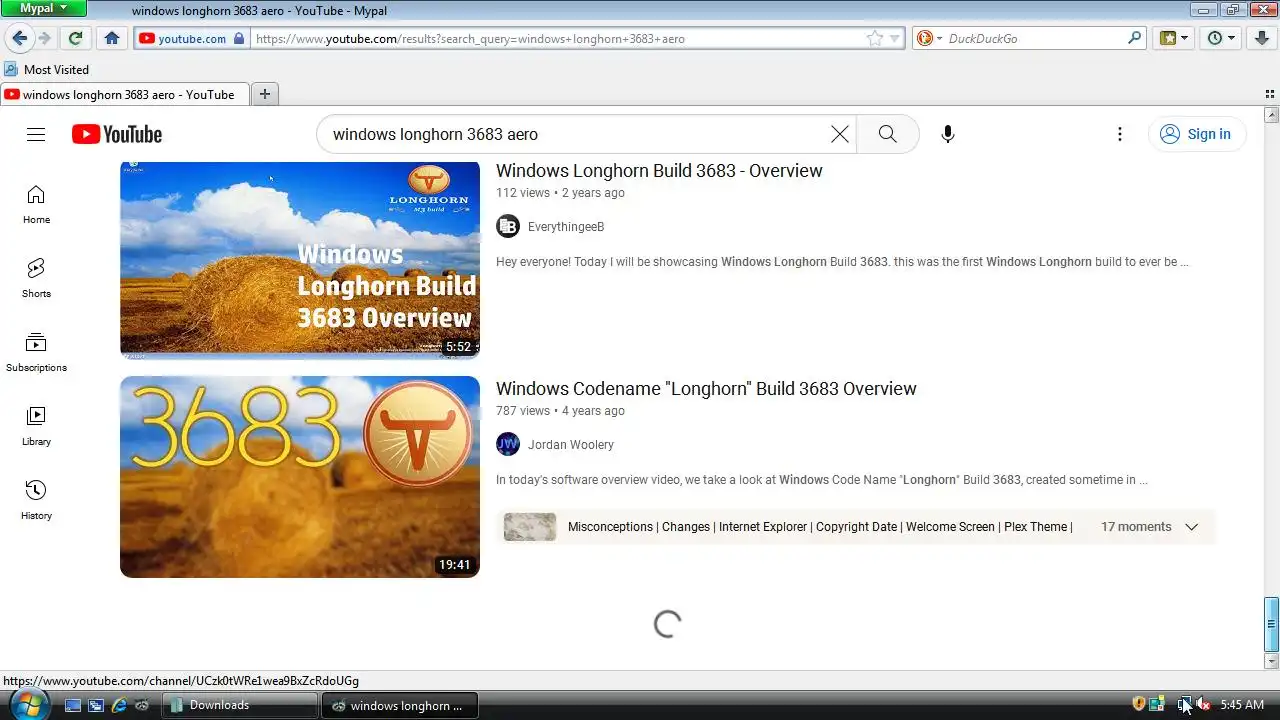
Task: Open the History toolbar button dropdown
Action: [x=1222, y=38]
